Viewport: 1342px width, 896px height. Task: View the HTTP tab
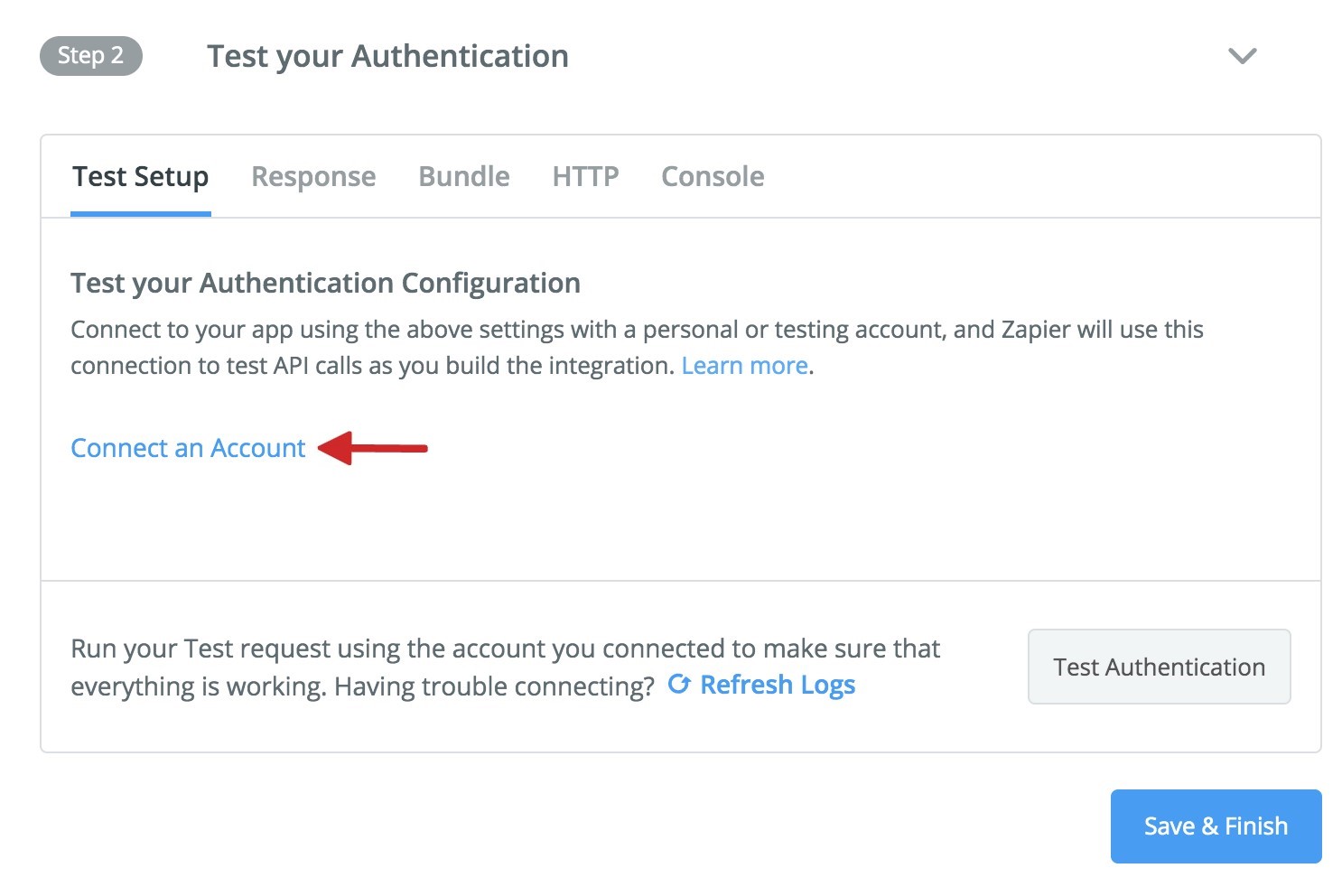click(585, 176)
